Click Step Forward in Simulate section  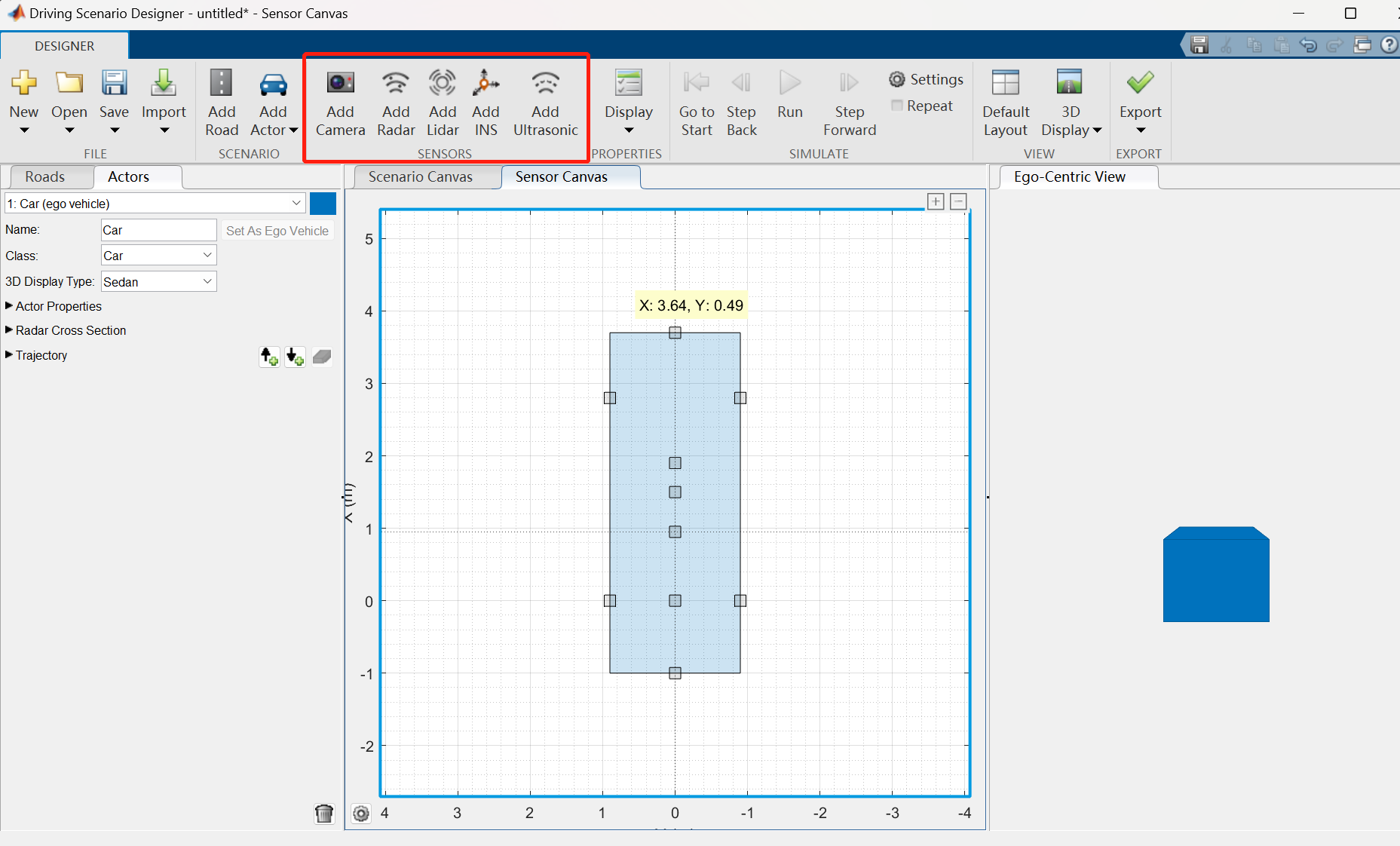coord(850,103)
